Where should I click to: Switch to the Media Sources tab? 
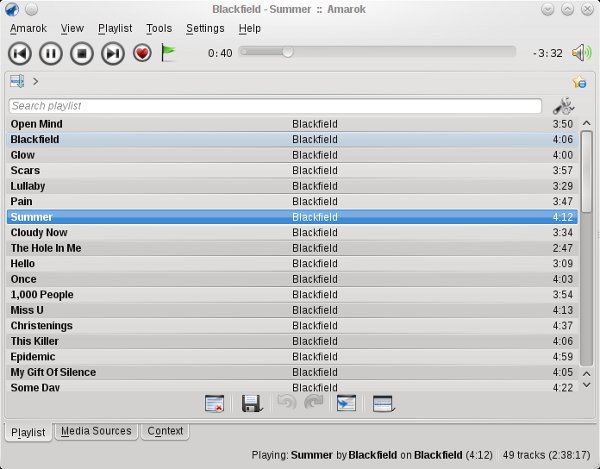pyautogui.click(x=96, y=432)
